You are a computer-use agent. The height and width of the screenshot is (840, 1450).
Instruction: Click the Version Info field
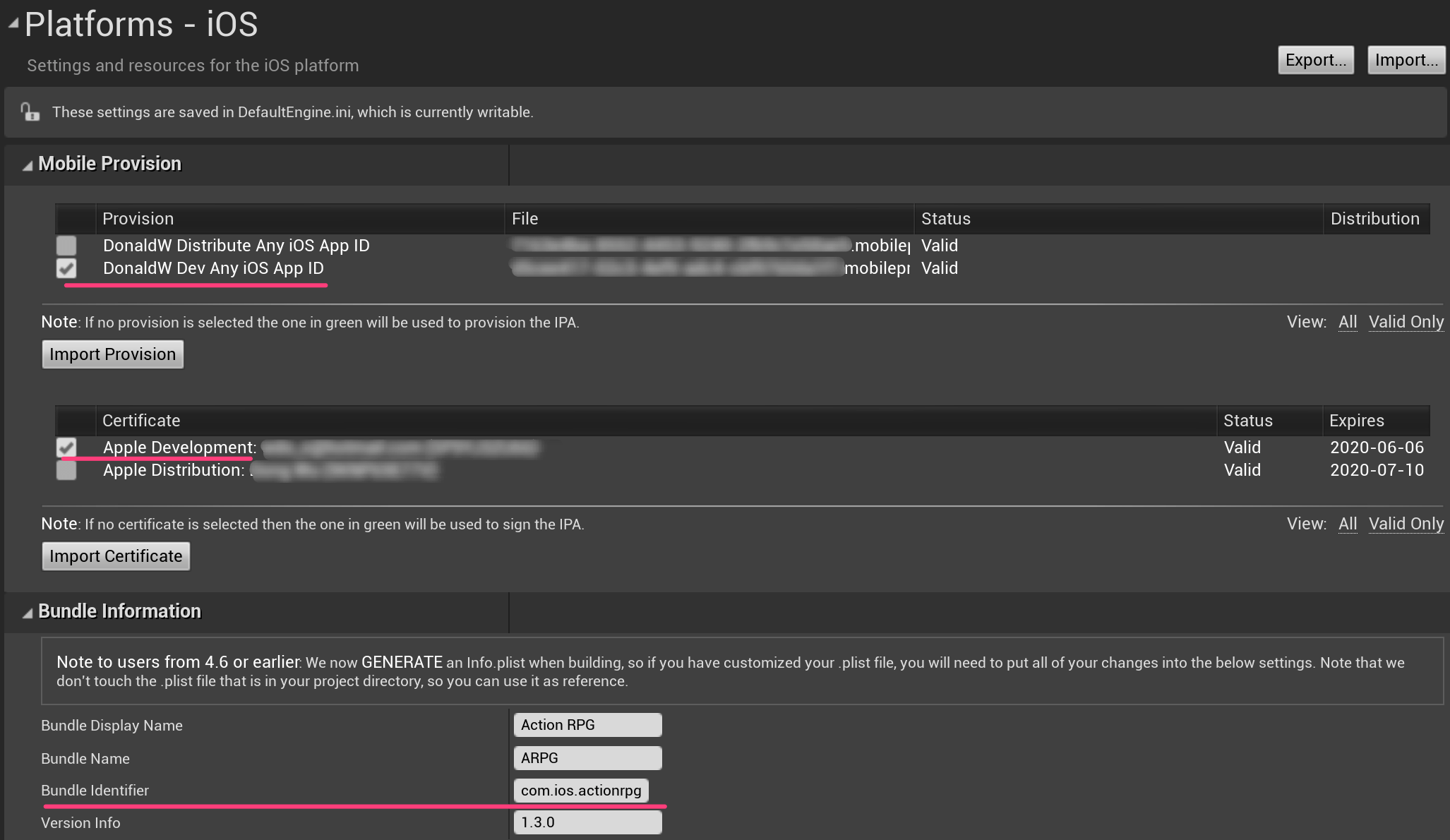pos(587,822)
